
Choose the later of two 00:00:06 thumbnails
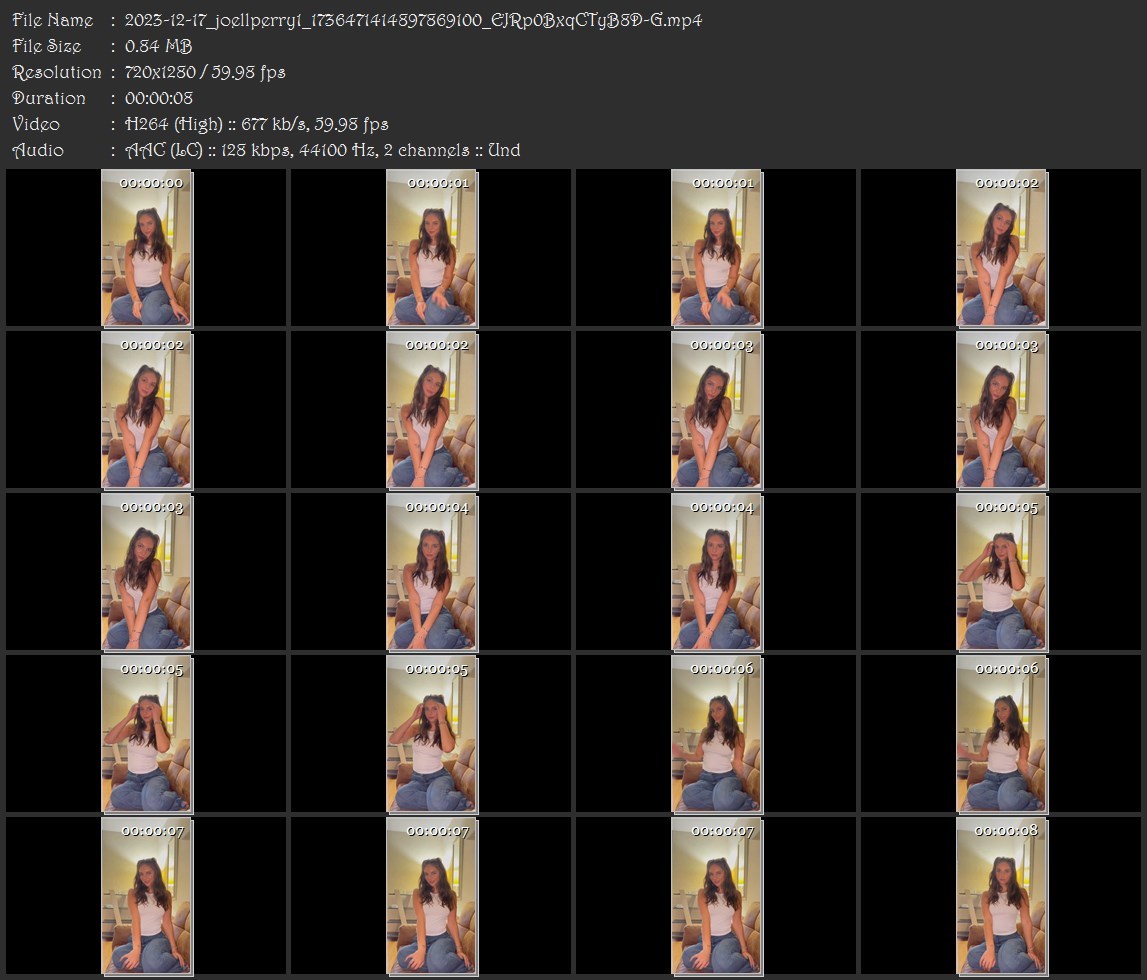click(x=1001, y=734)
